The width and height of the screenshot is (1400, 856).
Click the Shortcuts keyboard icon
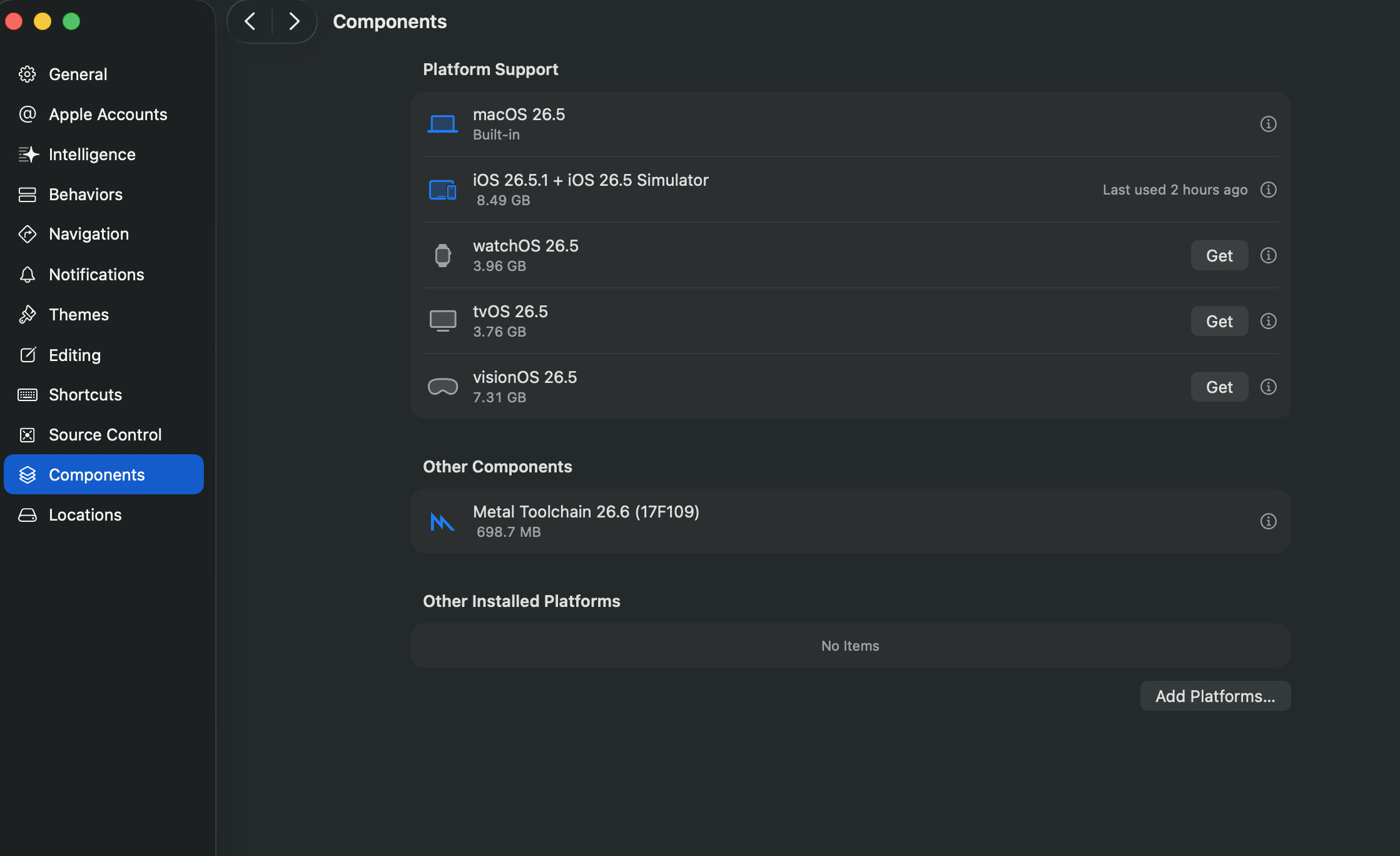point(28,394)
